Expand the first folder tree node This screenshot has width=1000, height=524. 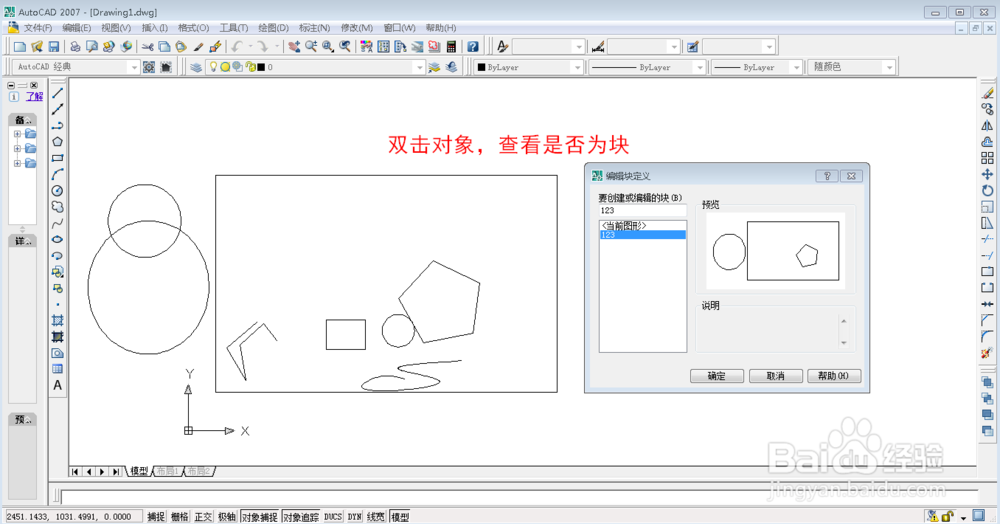[17, 134]
